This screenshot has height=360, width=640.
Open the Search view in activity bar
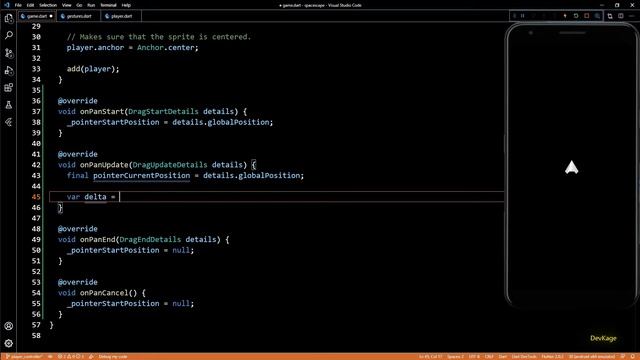[9, 36]
